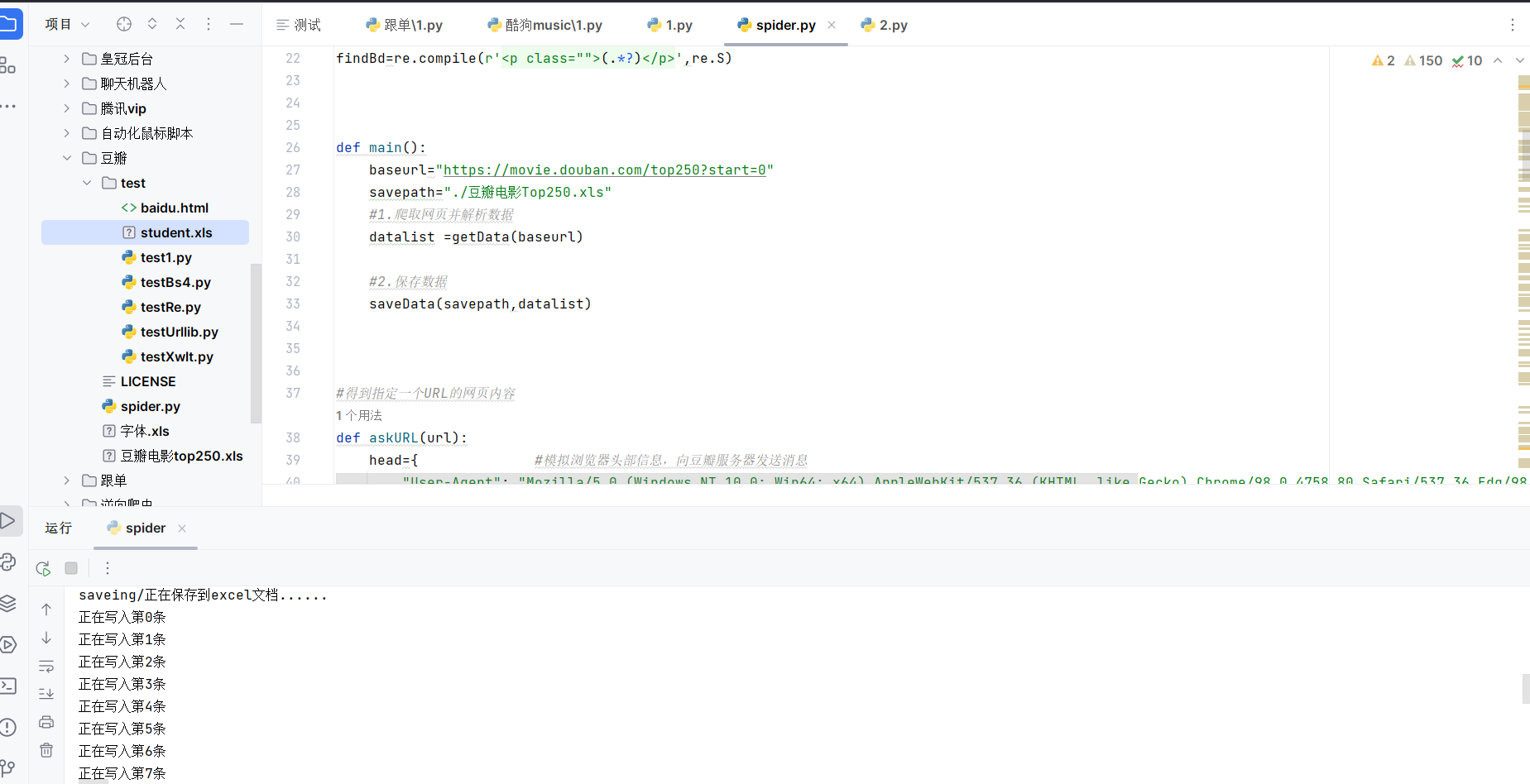Toggle scroll to end of console

click(x=46, y=694)
